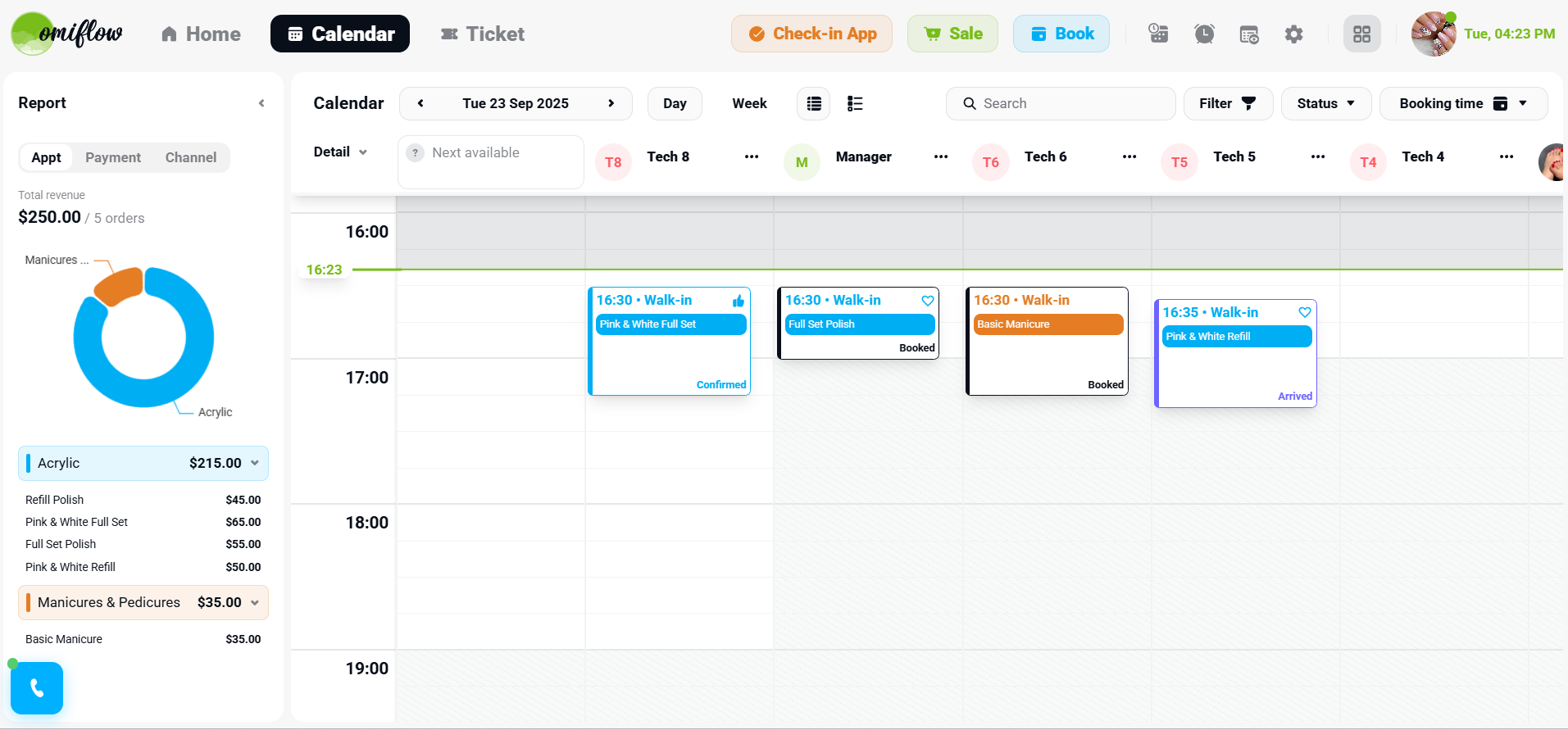Expand the Status dropdown
Screen dimensions: 1568x730
coord(1325,104)
